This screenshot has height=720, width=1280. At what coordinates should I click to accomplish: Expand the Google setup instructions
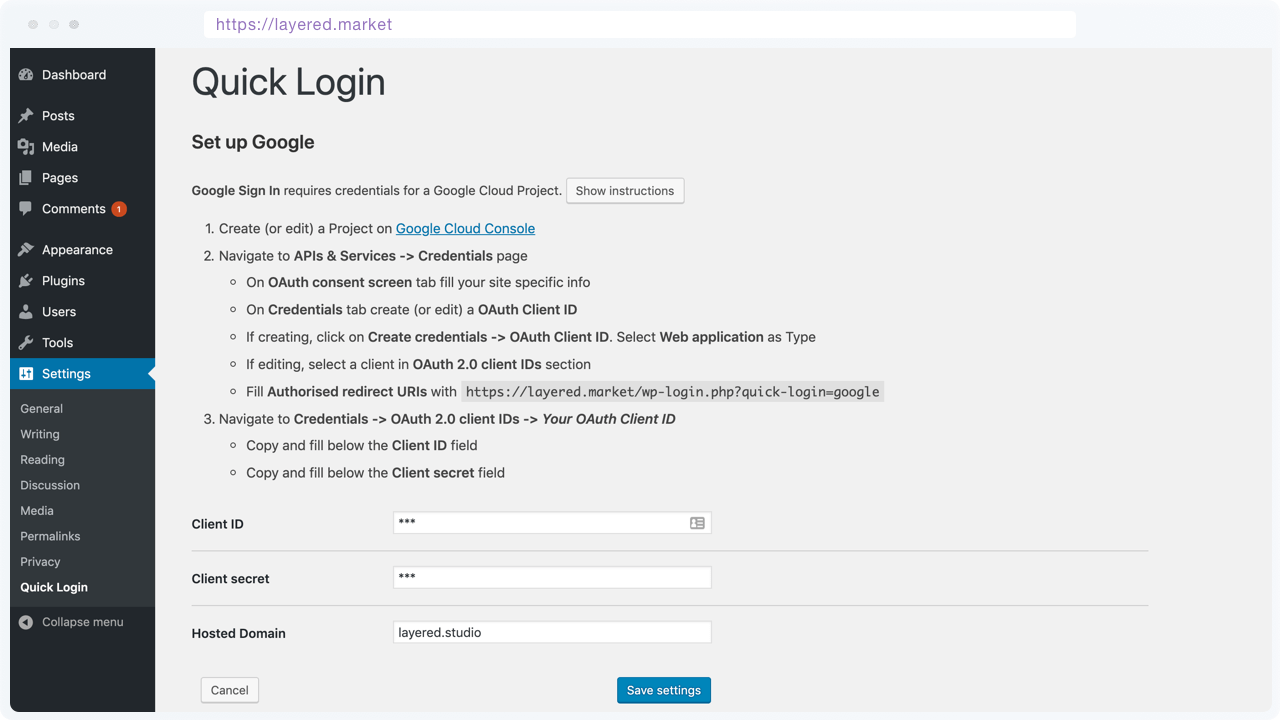(x=625, y=190)
